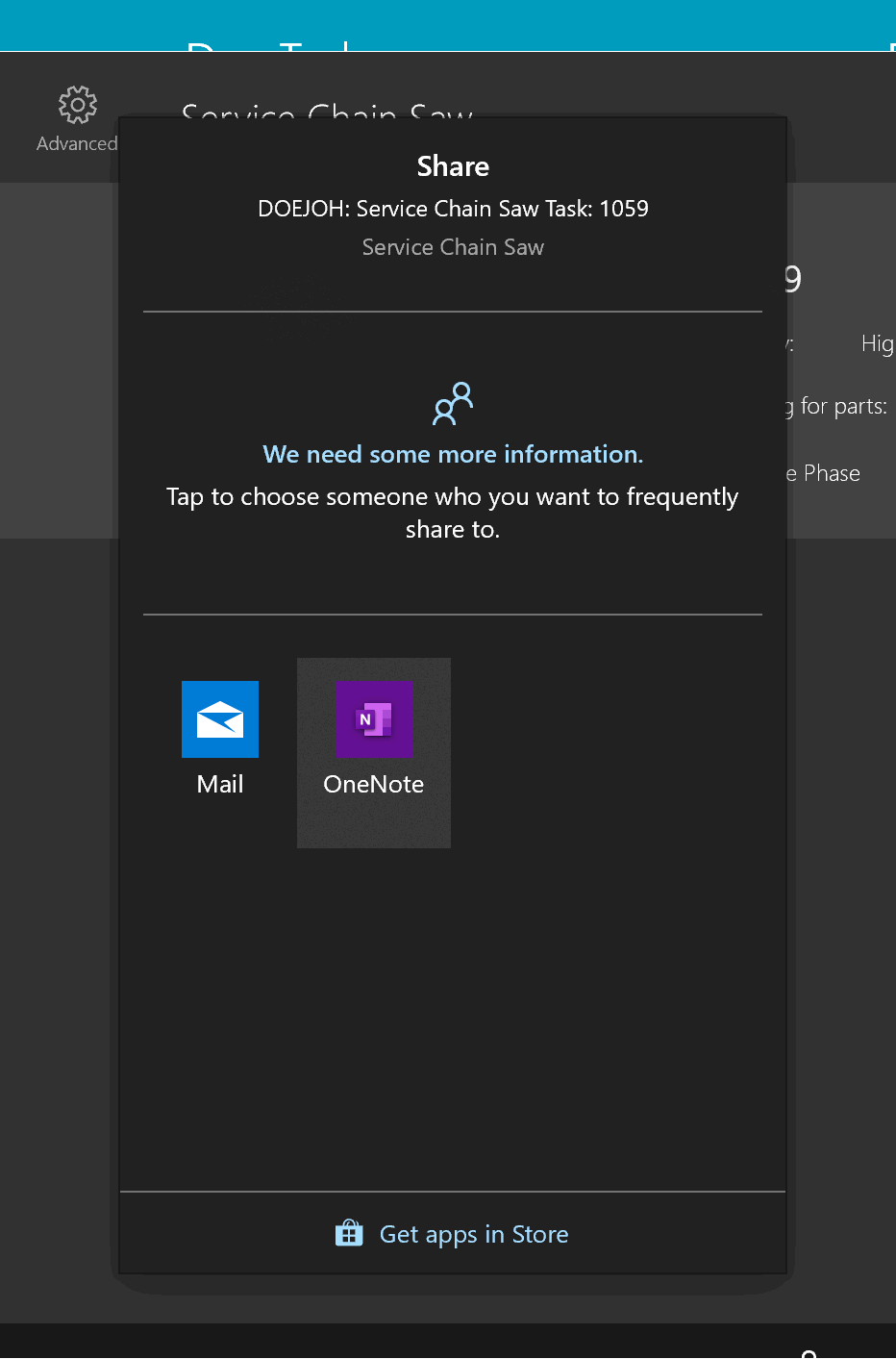The height and width of the screenshot is (1359, 896).
Task: Tap the people contacts icon
Action: (x=453, y=404)
